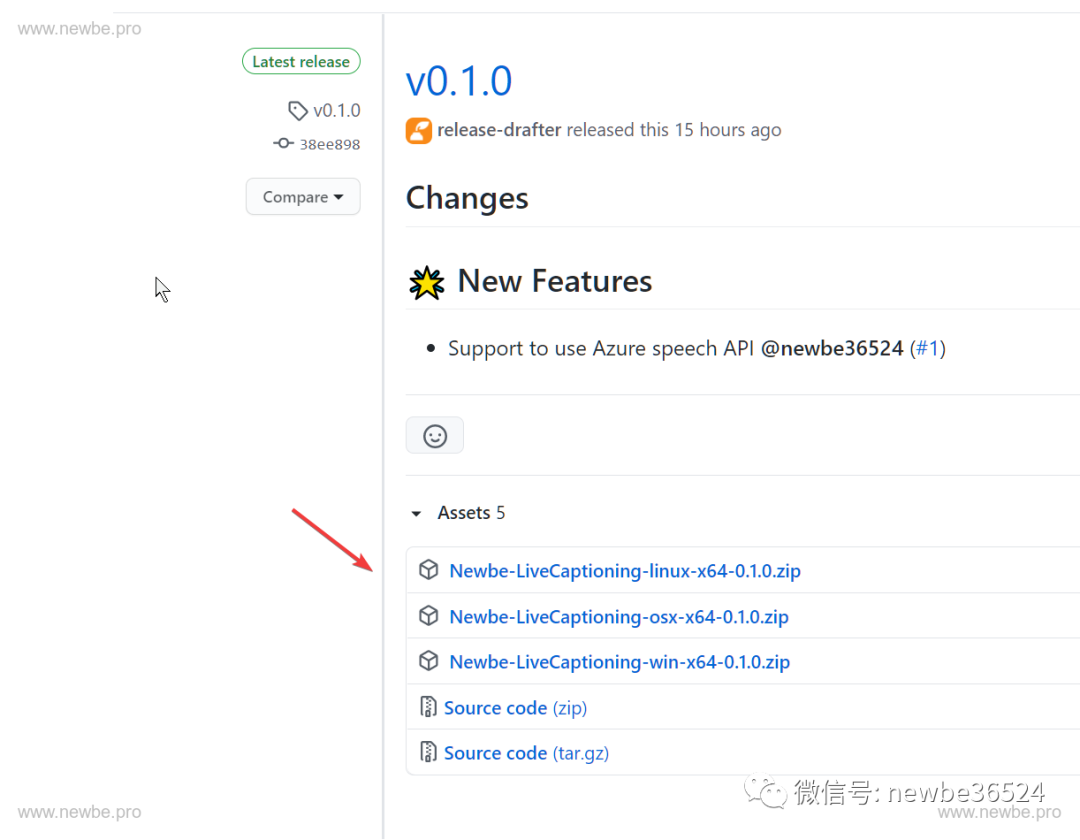
Task: Click file icon for Source code (tar.gz)
Action: [x=428, y=752]
